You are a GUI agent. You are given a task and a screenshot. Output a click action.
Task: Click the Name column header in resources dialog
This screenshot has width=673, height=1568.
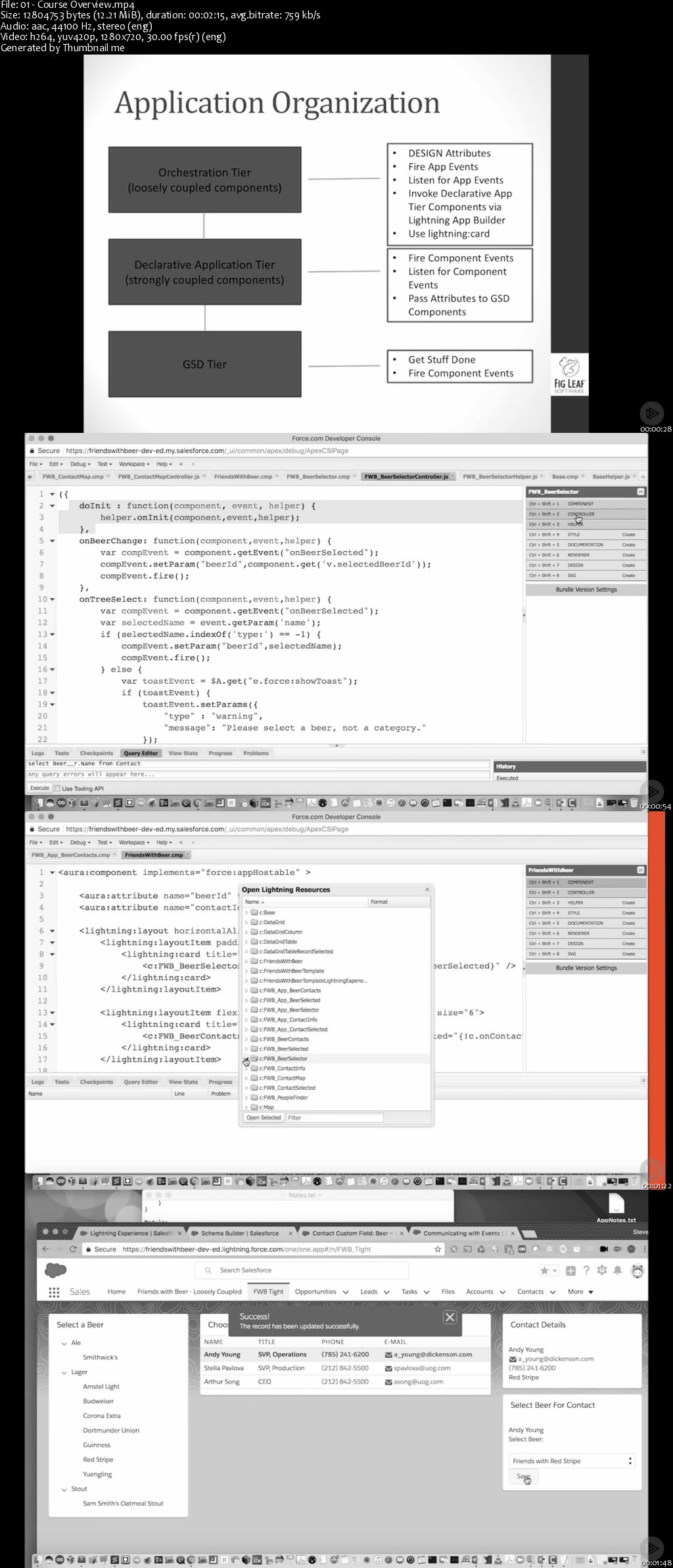306,902
